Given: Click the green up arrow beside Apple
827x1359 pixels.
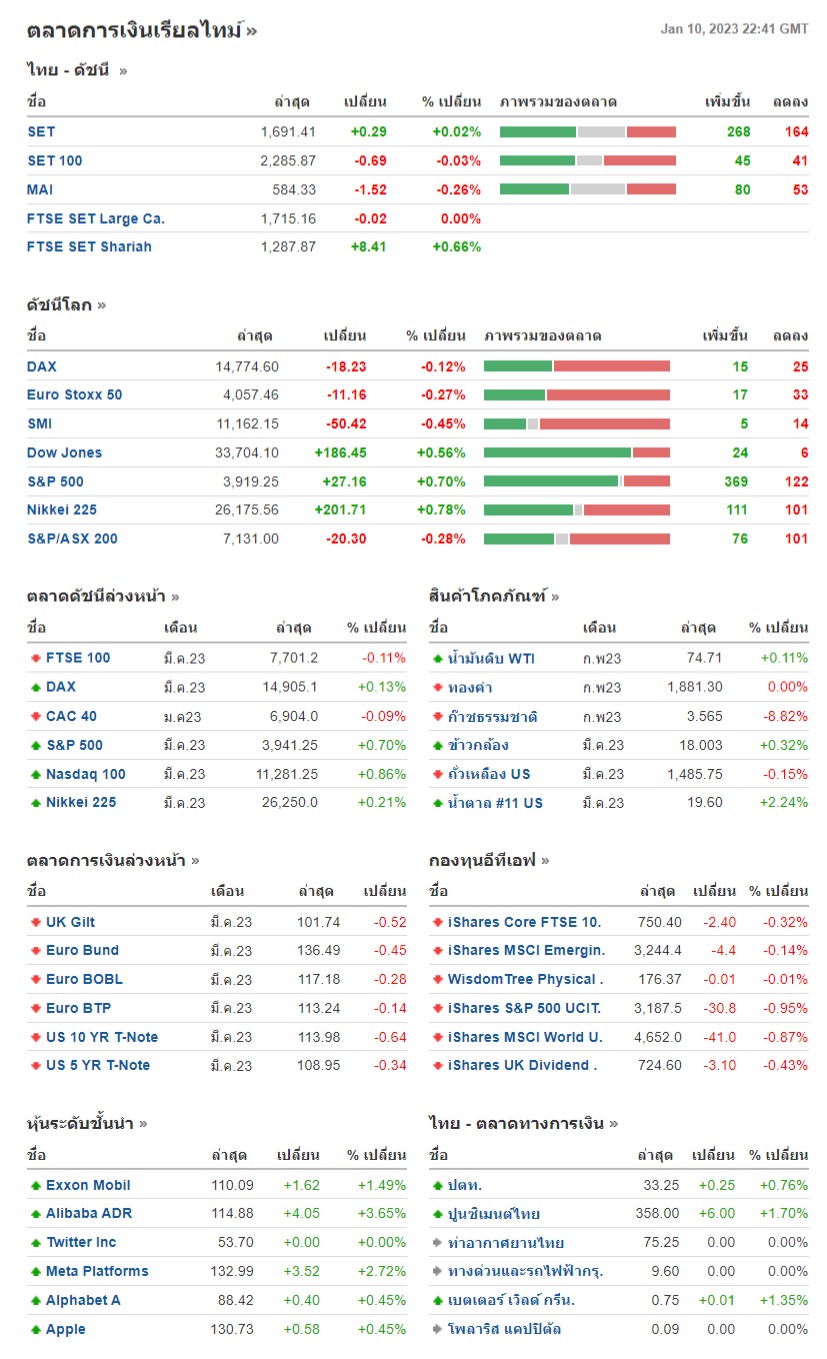Looking at the screenshot, I should pyautogui.click(x=36, y=1329).
